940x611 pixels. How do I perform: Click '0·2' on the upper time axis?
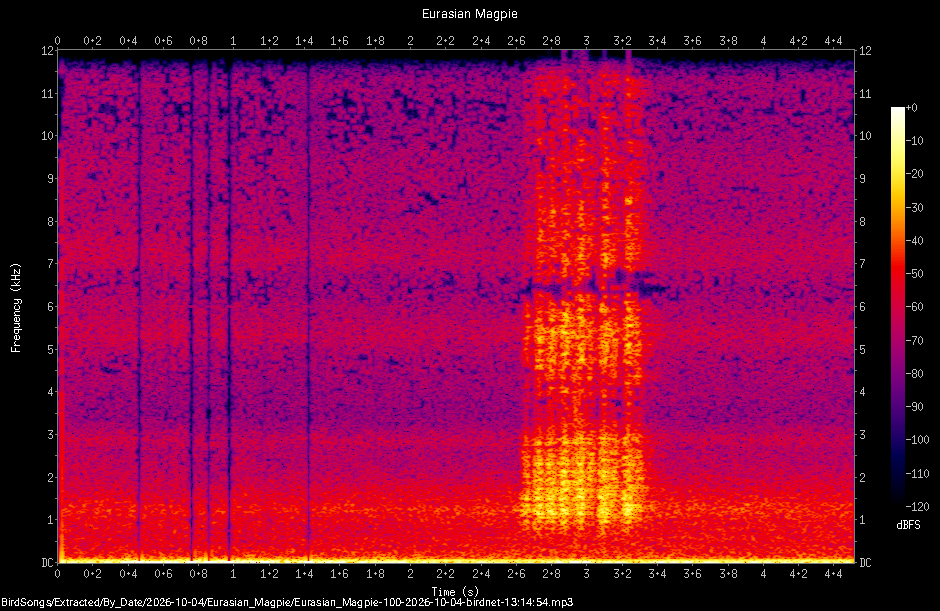click(92, 41)
